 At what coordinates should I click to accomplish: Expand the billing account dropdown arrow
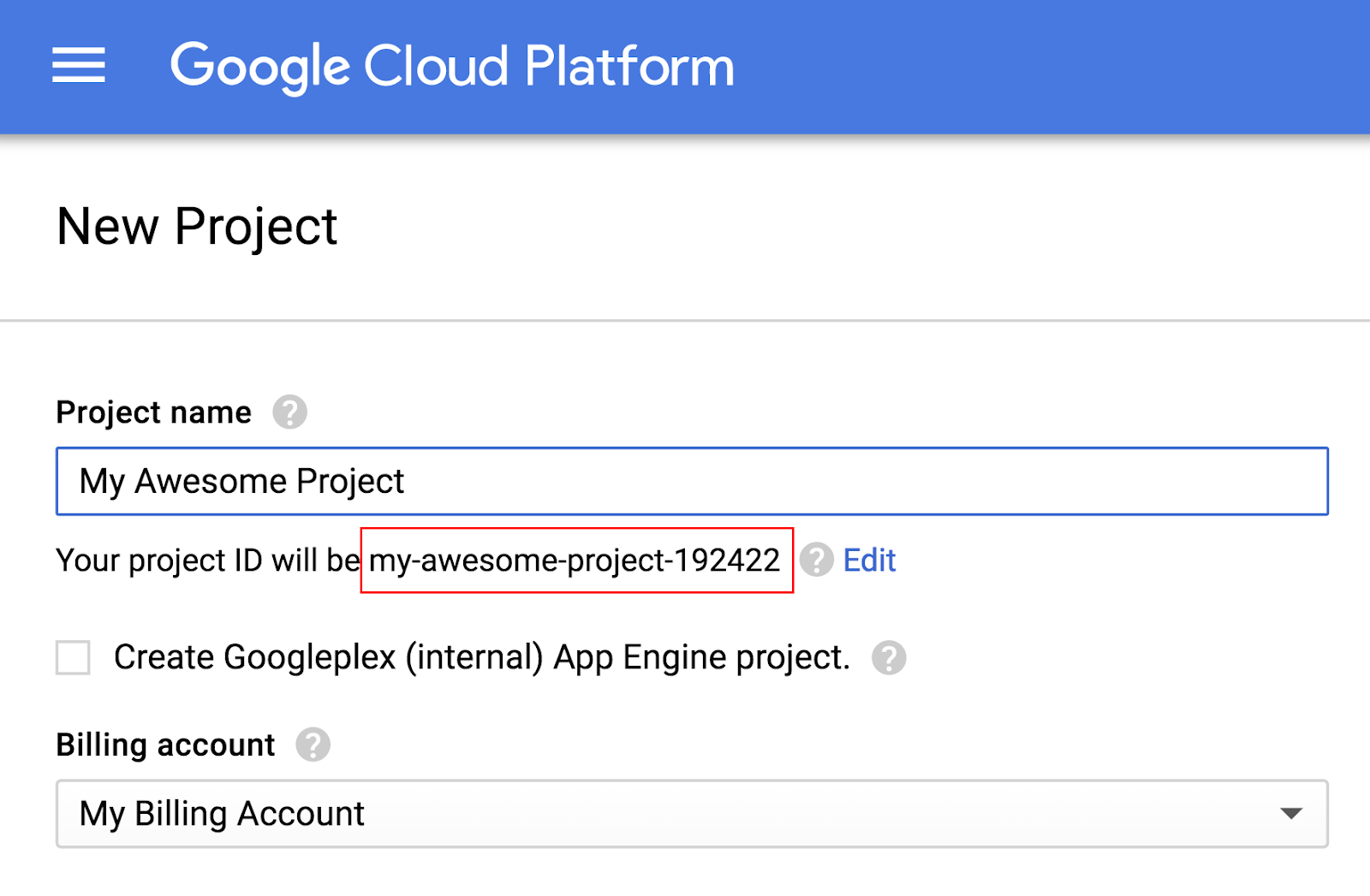coord(1290,813)
